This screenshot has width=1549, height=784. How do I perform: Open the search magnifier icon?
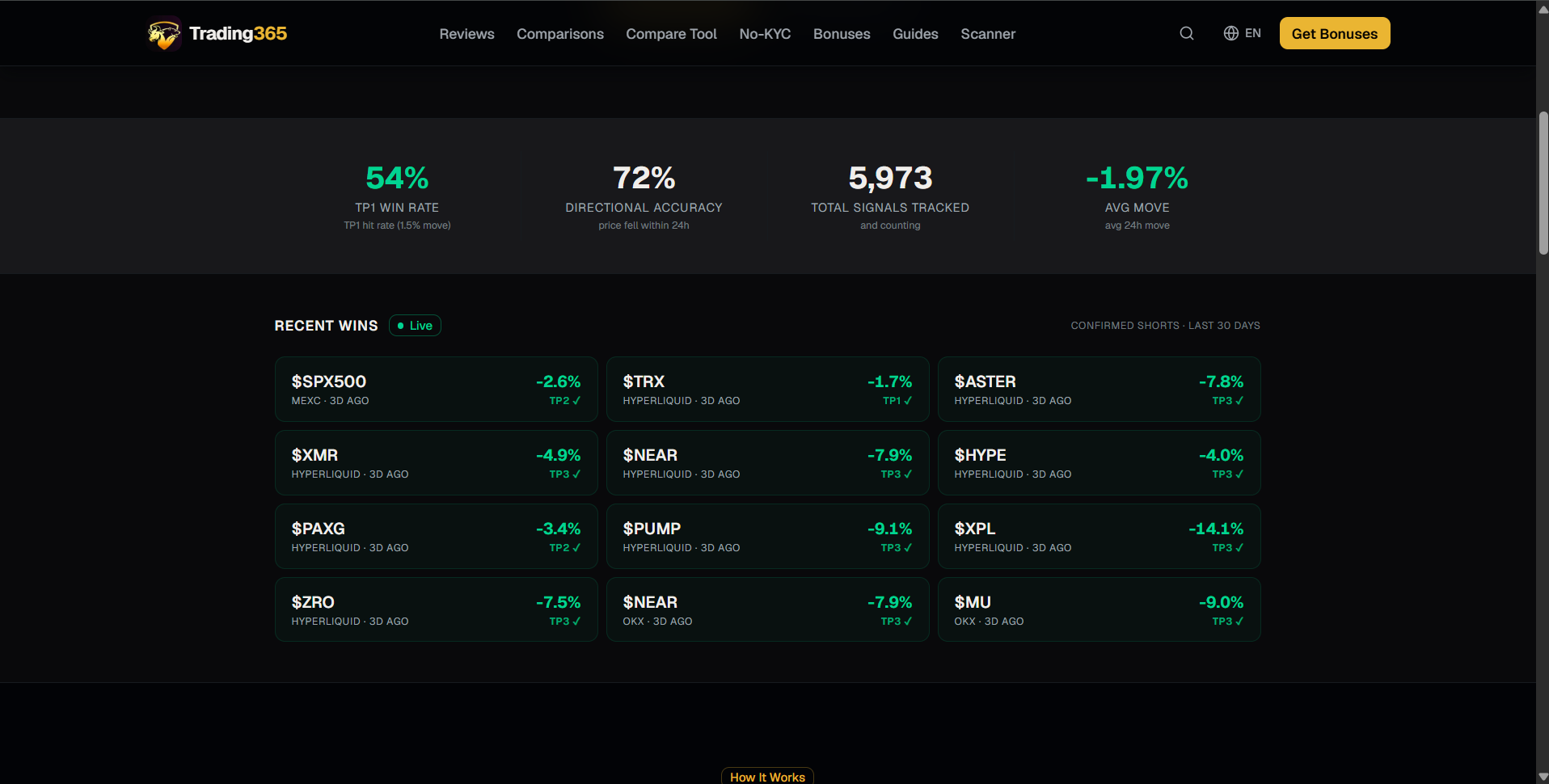point(1186,33)
